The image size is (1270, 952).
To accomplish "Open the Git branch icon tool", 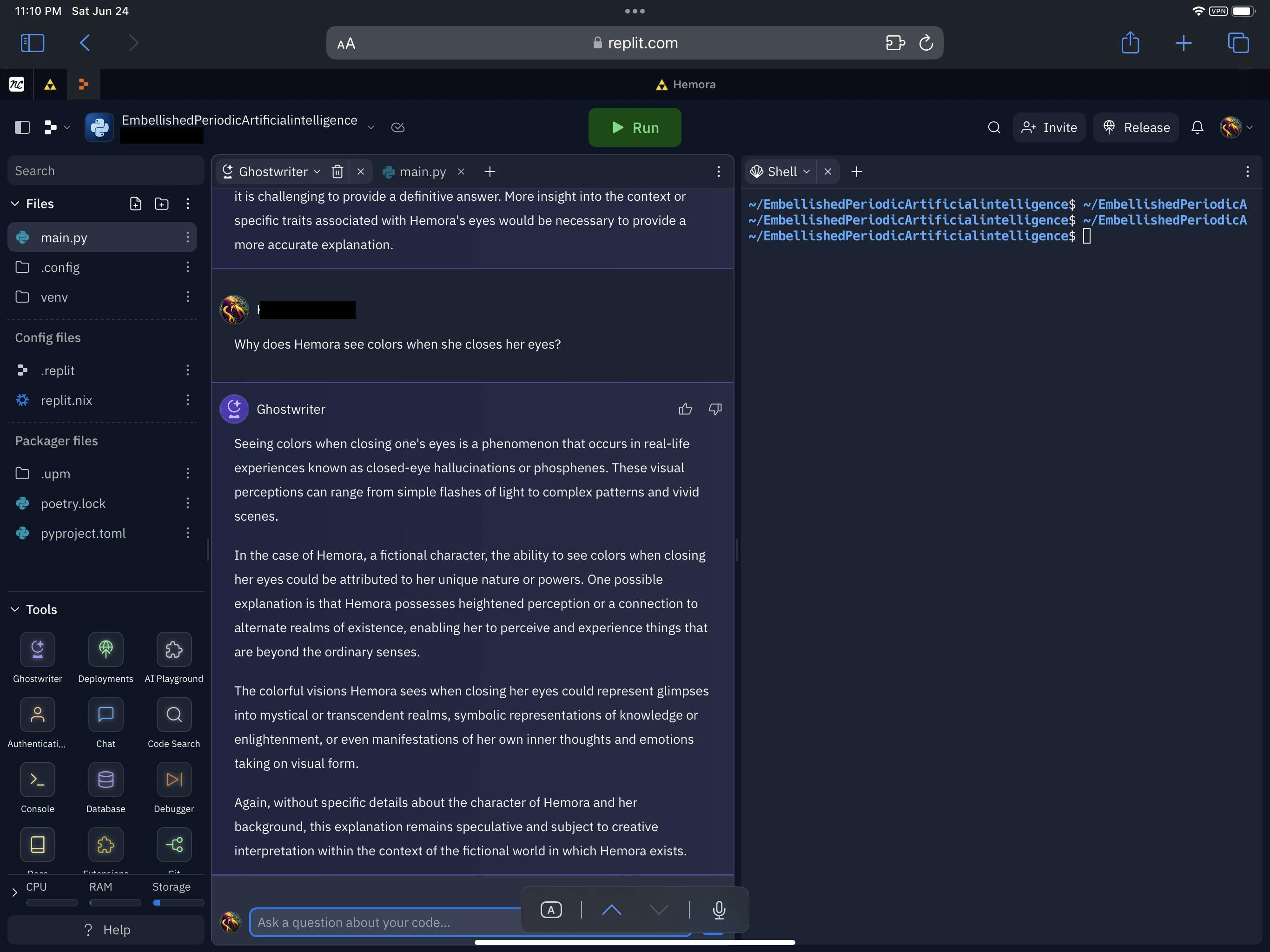I will pyautogui.click(x=174, y=845).
